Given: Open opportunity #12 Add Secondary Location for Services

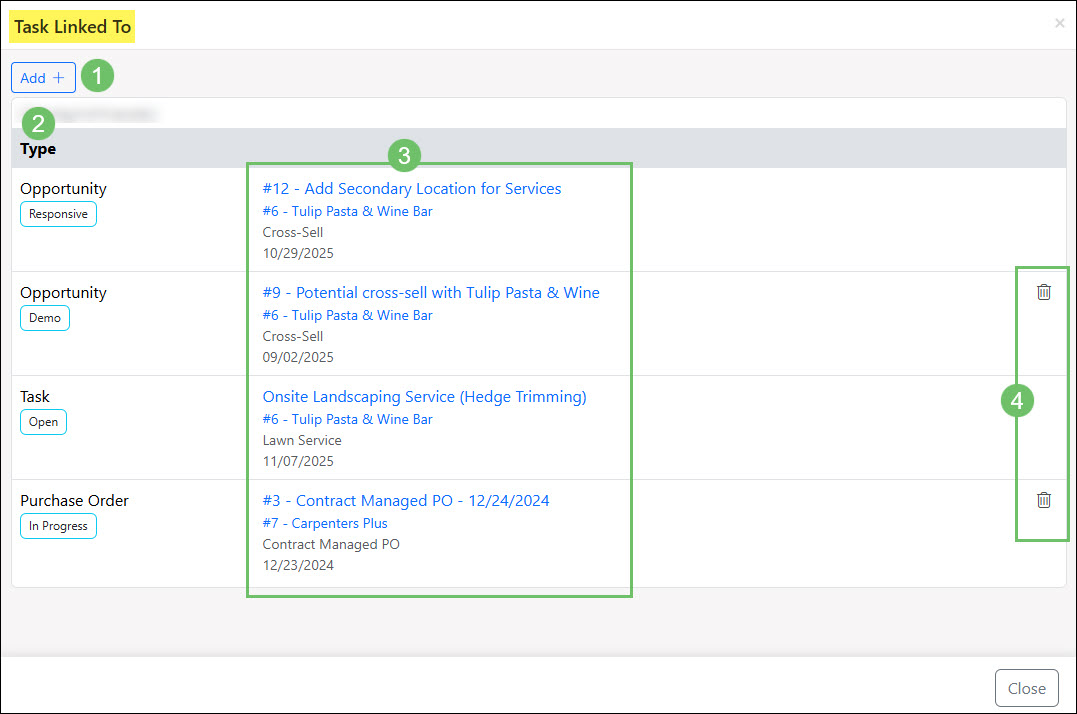Looking at the screenshot, I should click(412, 188).
